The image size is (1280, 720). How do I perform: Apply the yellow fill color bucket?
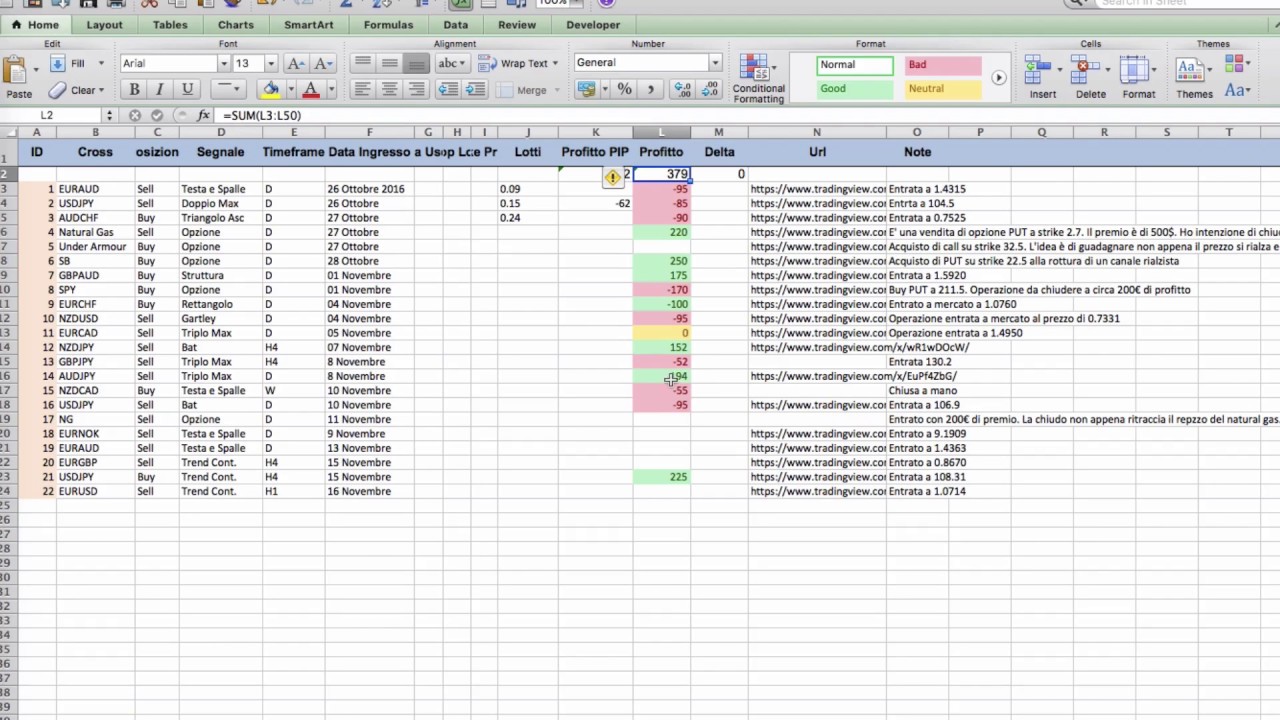[x=270, y=90]
